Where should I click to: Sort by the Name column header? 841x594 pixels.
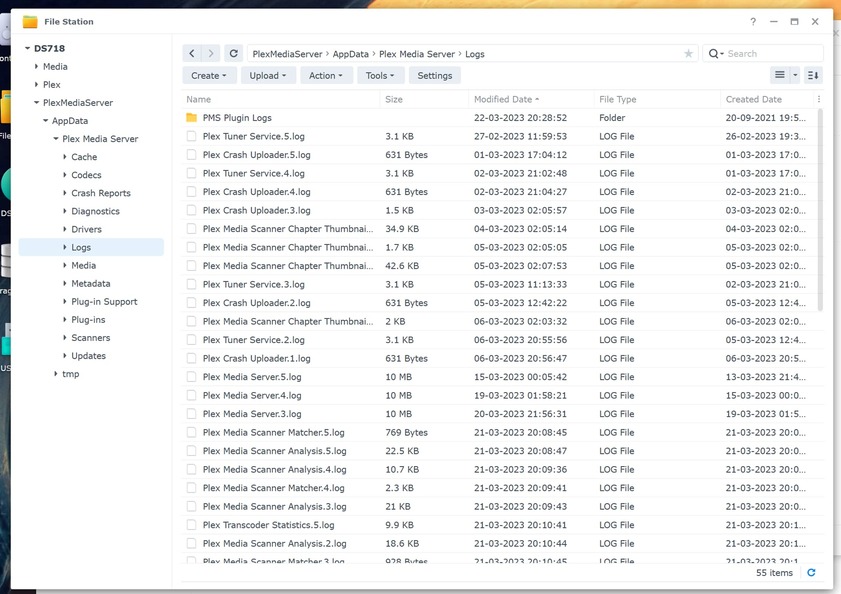click(x=198, y=99)
